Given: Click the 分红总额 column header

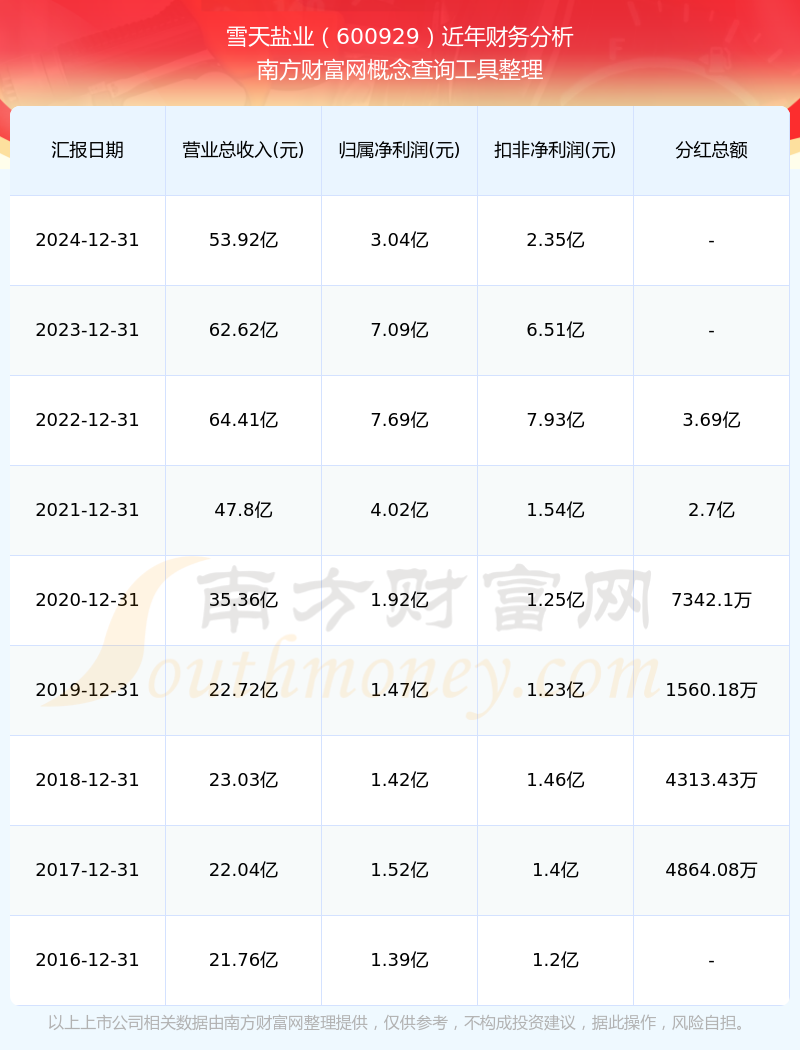Looking at the screenshot, I should pos(712,150).
